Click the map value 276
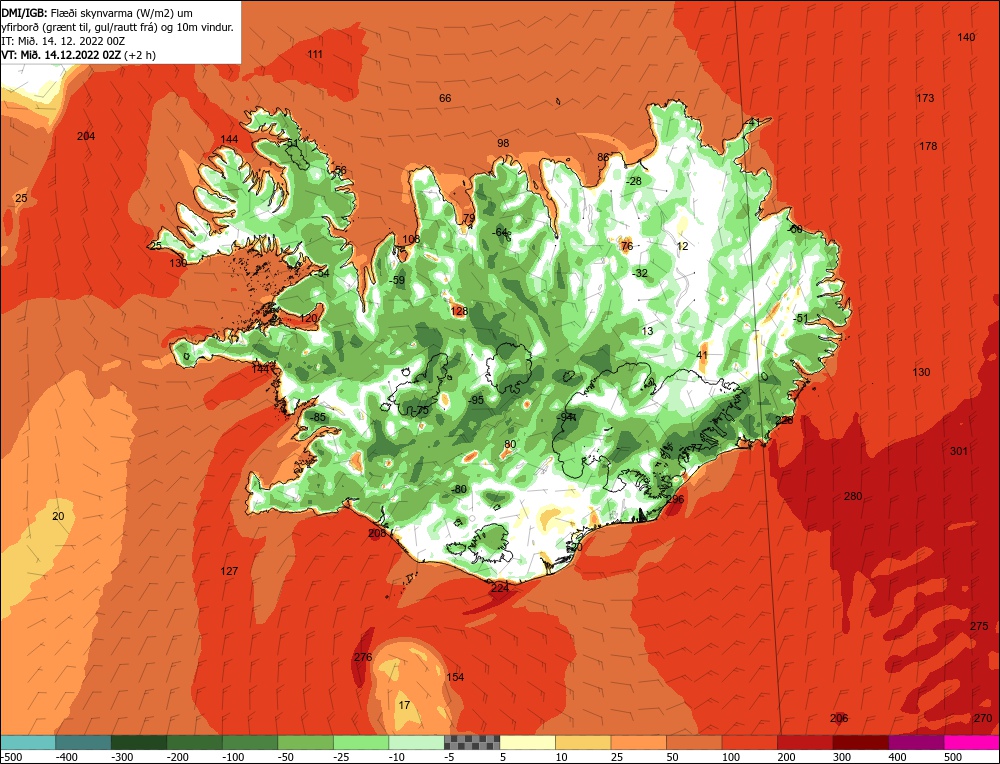 (x=363, y=657)
